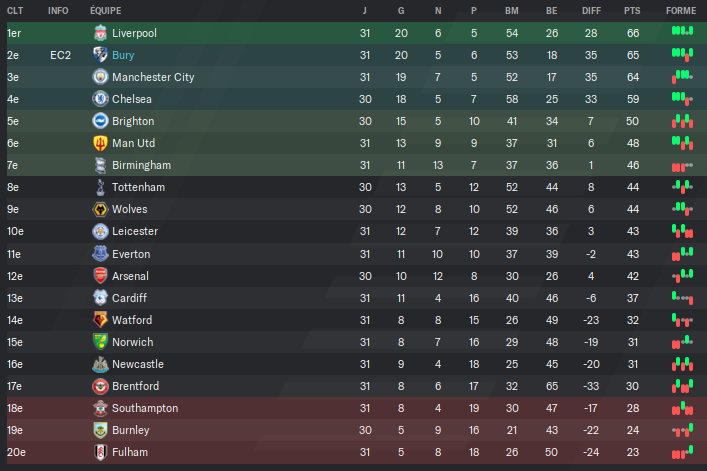The image size is (707, 471).
Task: Click the EC2 info tag for Bury
Action: point(60,55)
